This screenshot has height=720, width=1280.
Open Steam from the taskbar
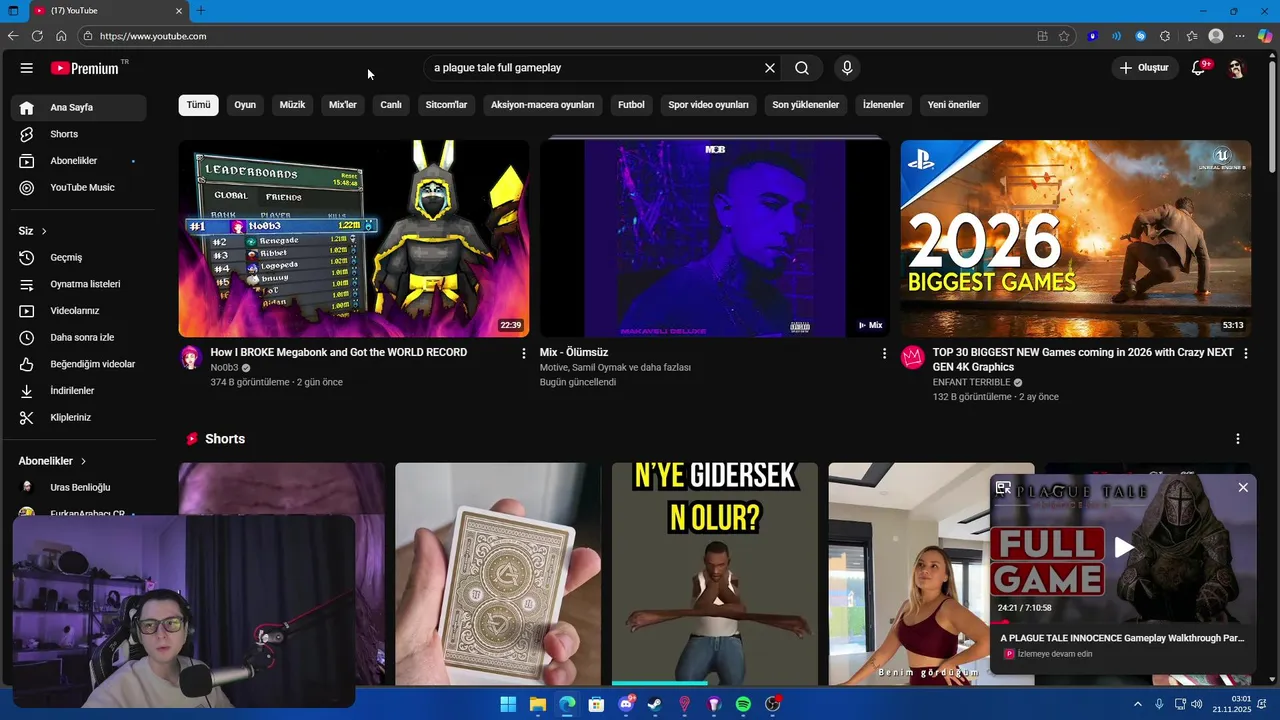655,704
